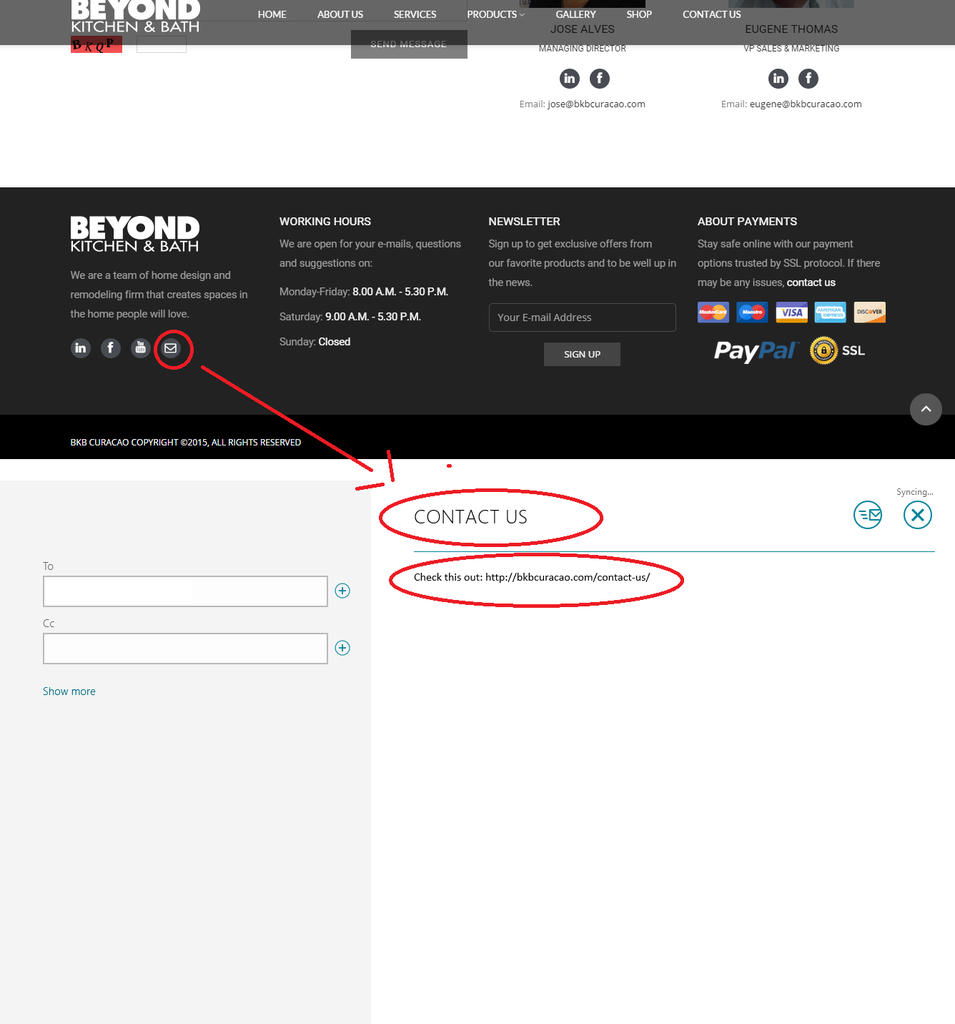Click the send mail icon
Viewport: 955px width, 1024px height.
click(x=867, y=515)
